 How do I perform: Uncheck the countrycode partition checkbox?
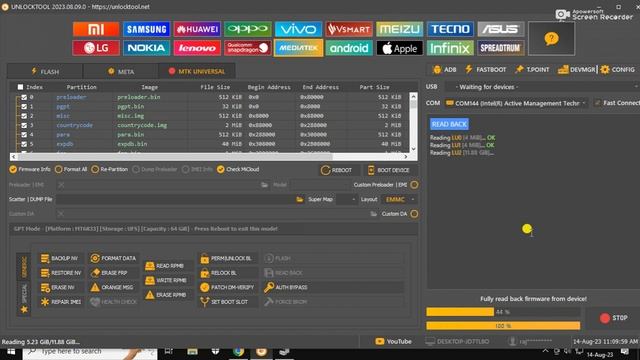24,125
